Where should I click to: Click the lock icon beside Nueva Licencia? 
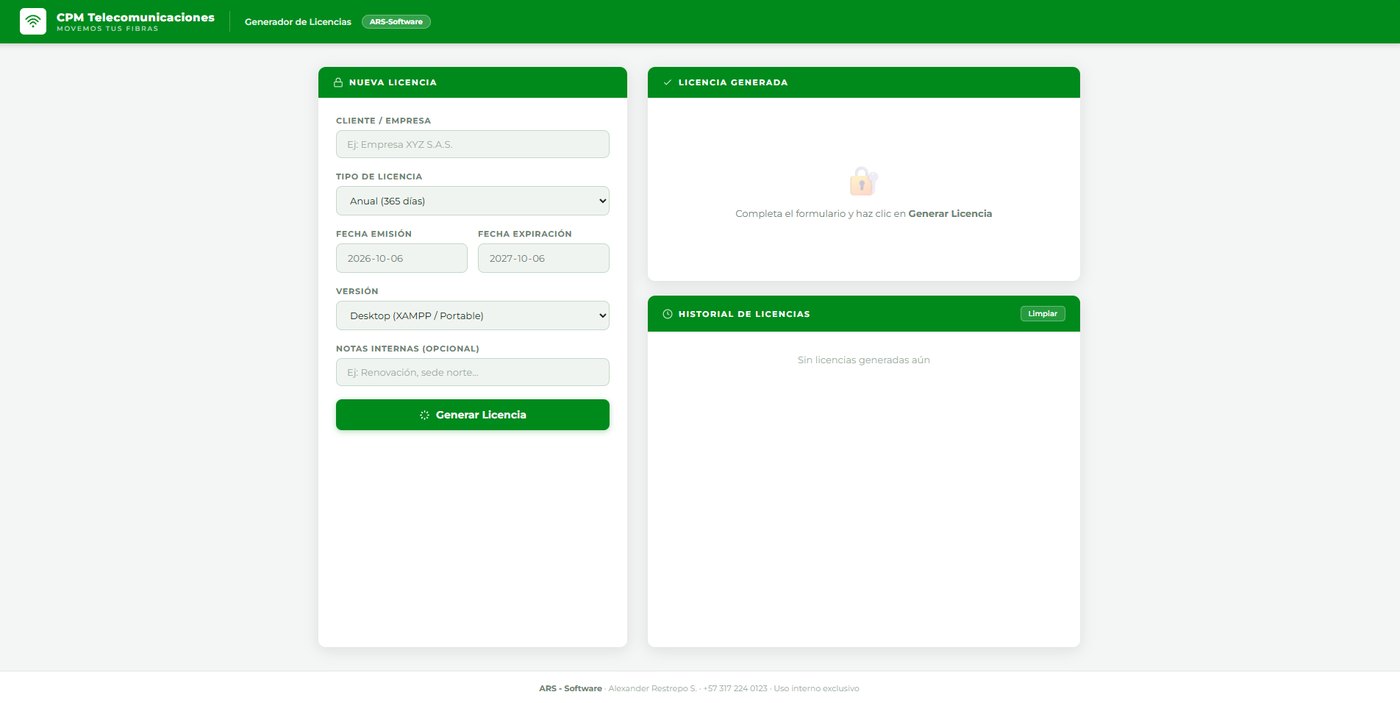point(338,83)
